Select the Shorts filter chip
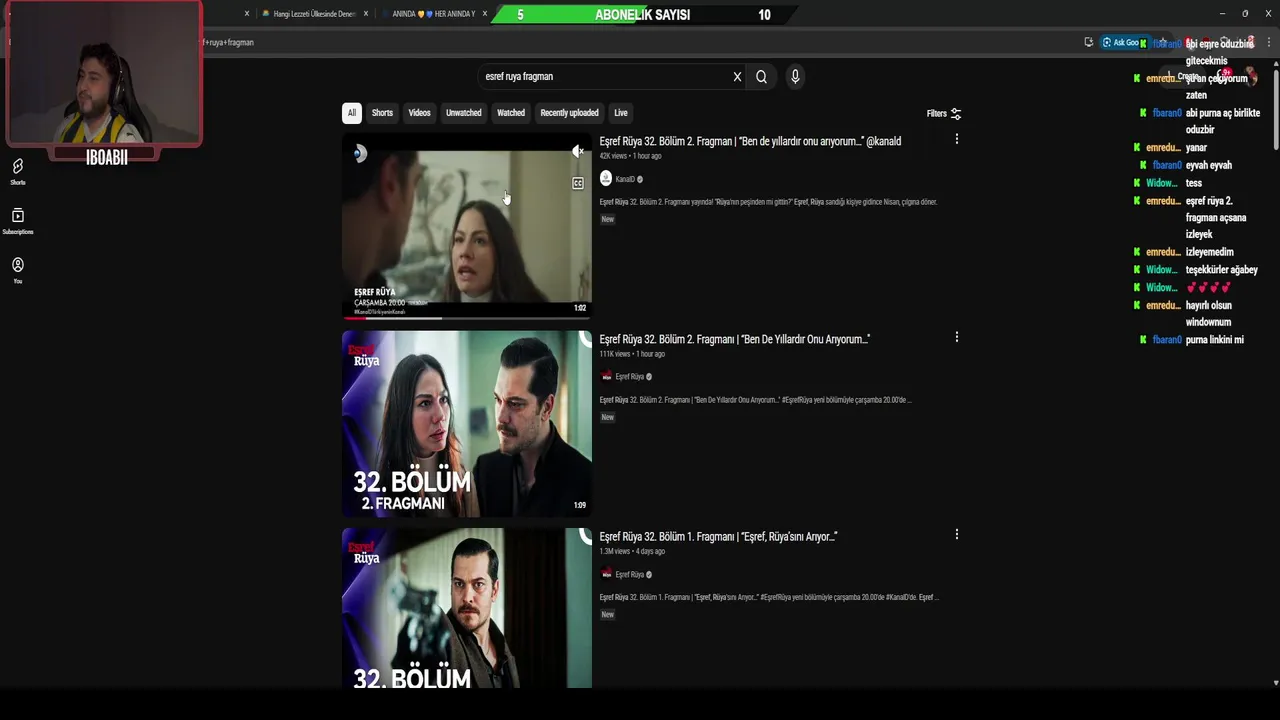The height and width of the screenshot is (720, 1280). [383, 113]
